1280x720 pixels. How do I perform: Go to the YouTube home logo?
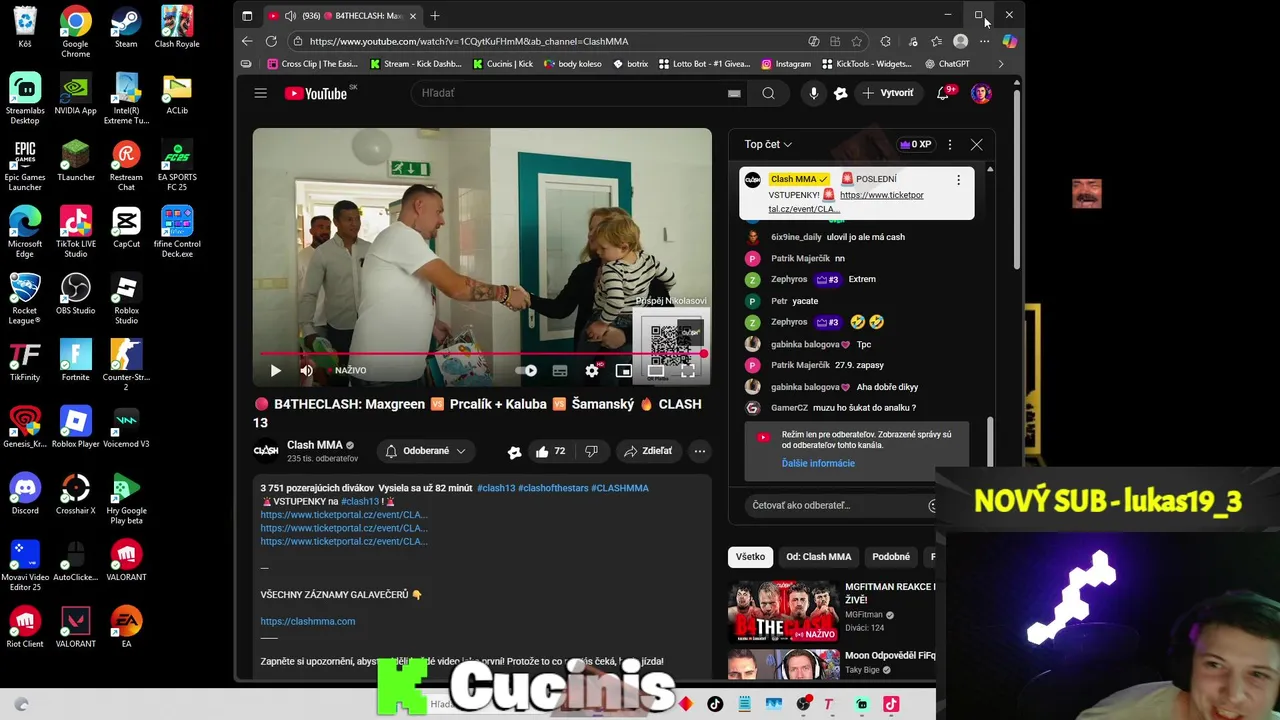coord(315,93)
